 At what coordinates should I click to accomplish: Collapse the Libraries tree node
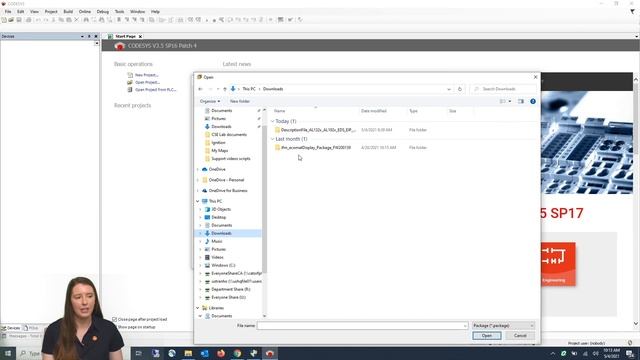[x=198, y=308]
